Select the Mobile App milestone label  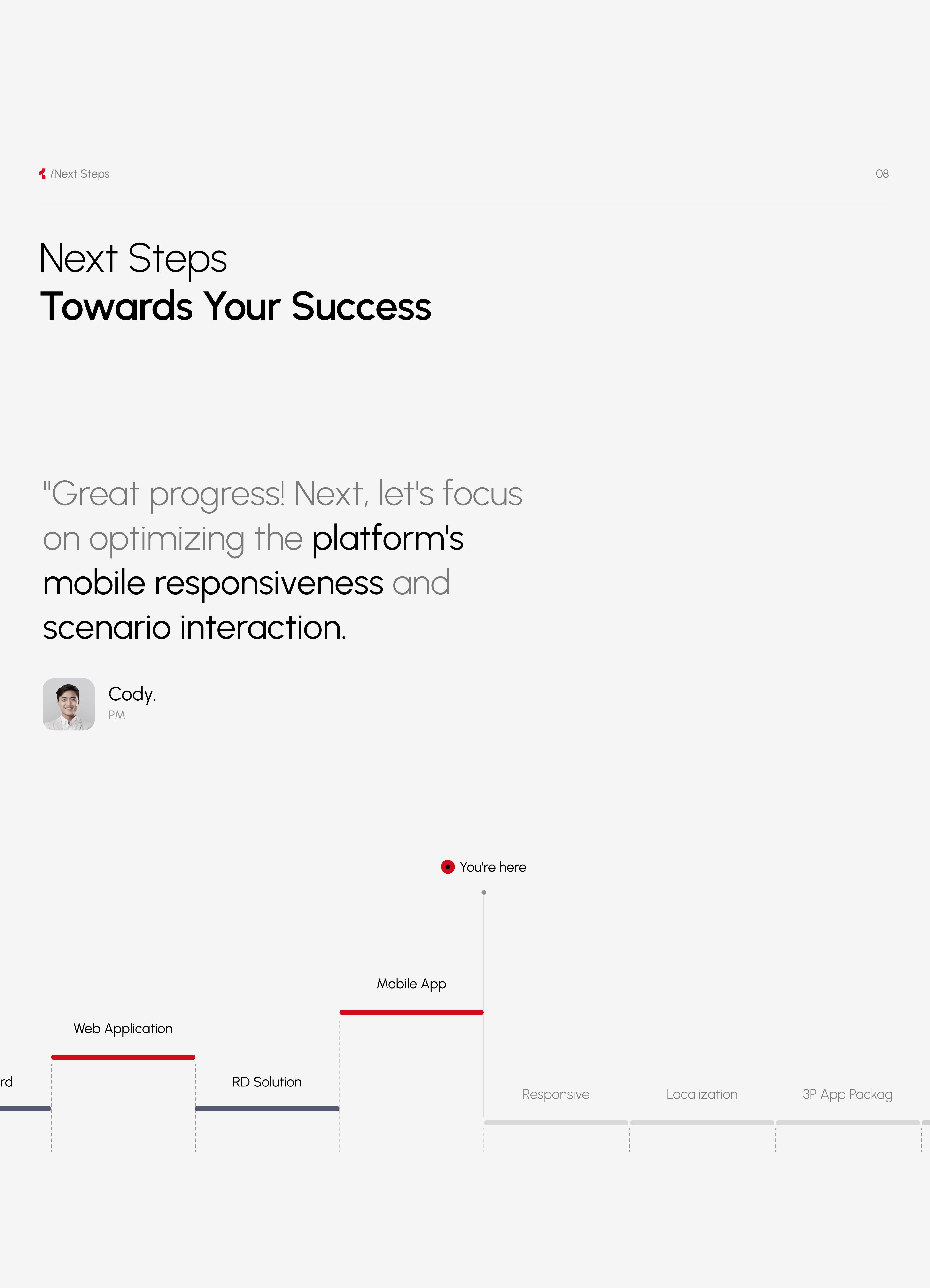point(412,984)
